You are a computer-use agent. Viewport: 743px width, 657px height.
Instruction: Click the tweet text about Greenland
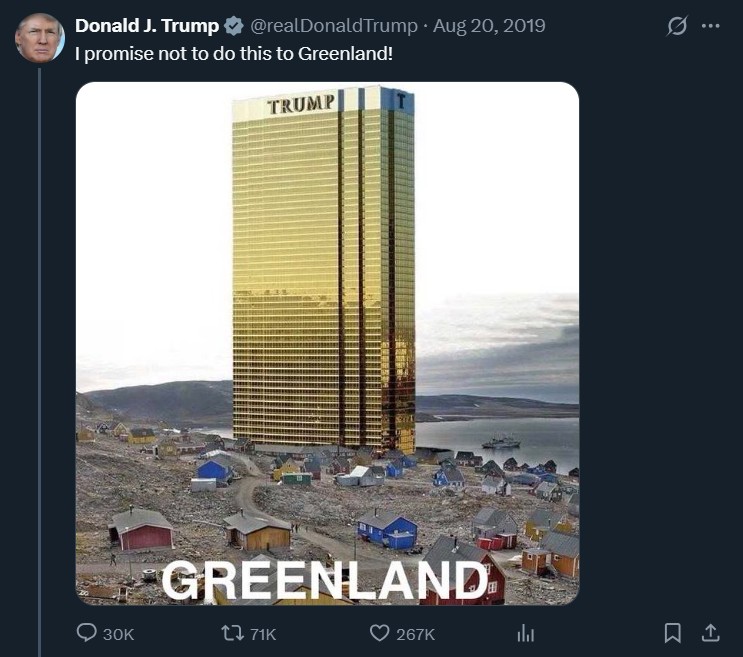point(234,52)
